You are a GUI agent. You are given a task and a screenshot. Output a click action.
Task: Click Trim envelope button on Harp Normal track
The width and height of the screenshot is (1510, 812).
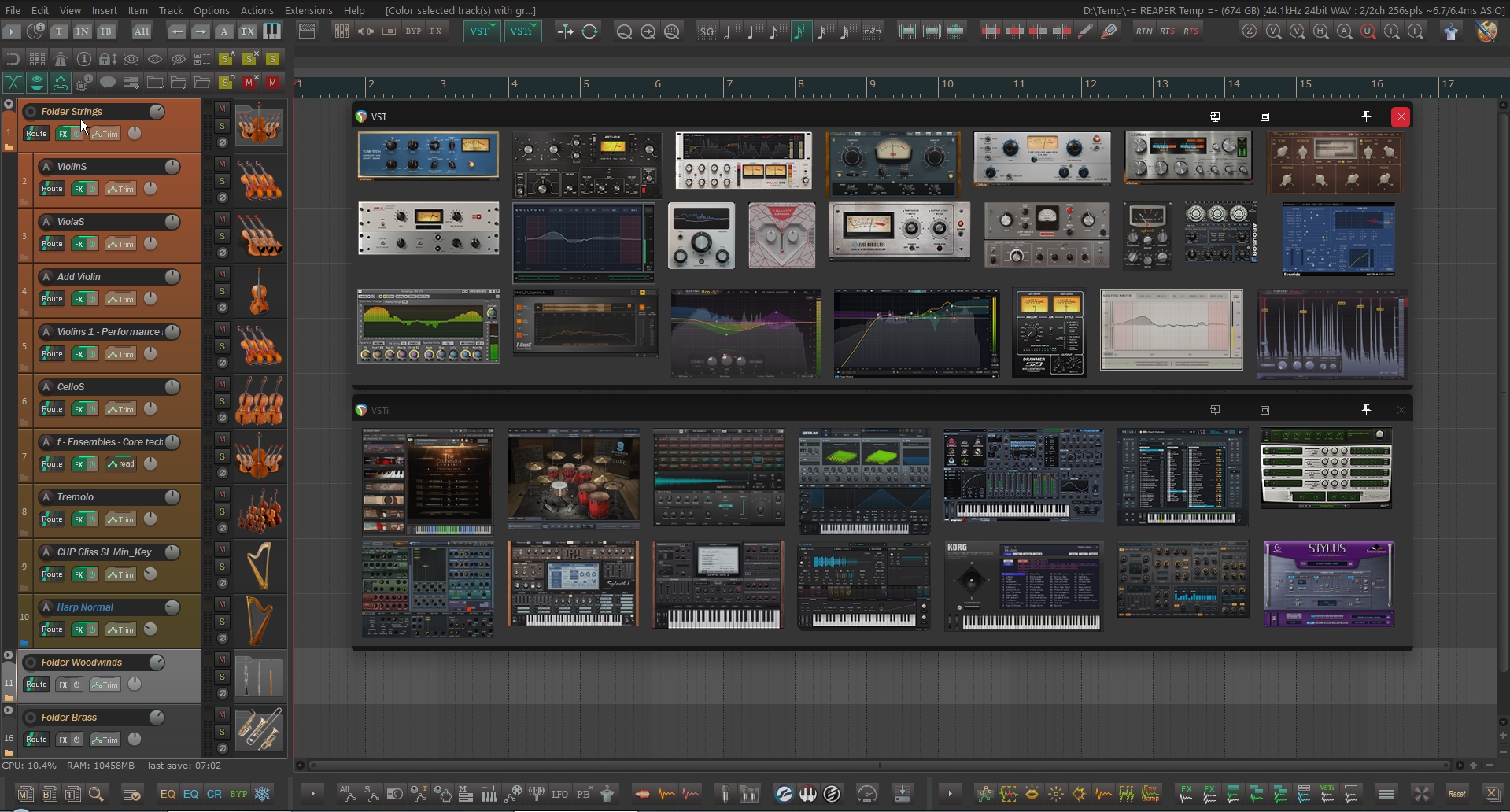tap(120, 629)
